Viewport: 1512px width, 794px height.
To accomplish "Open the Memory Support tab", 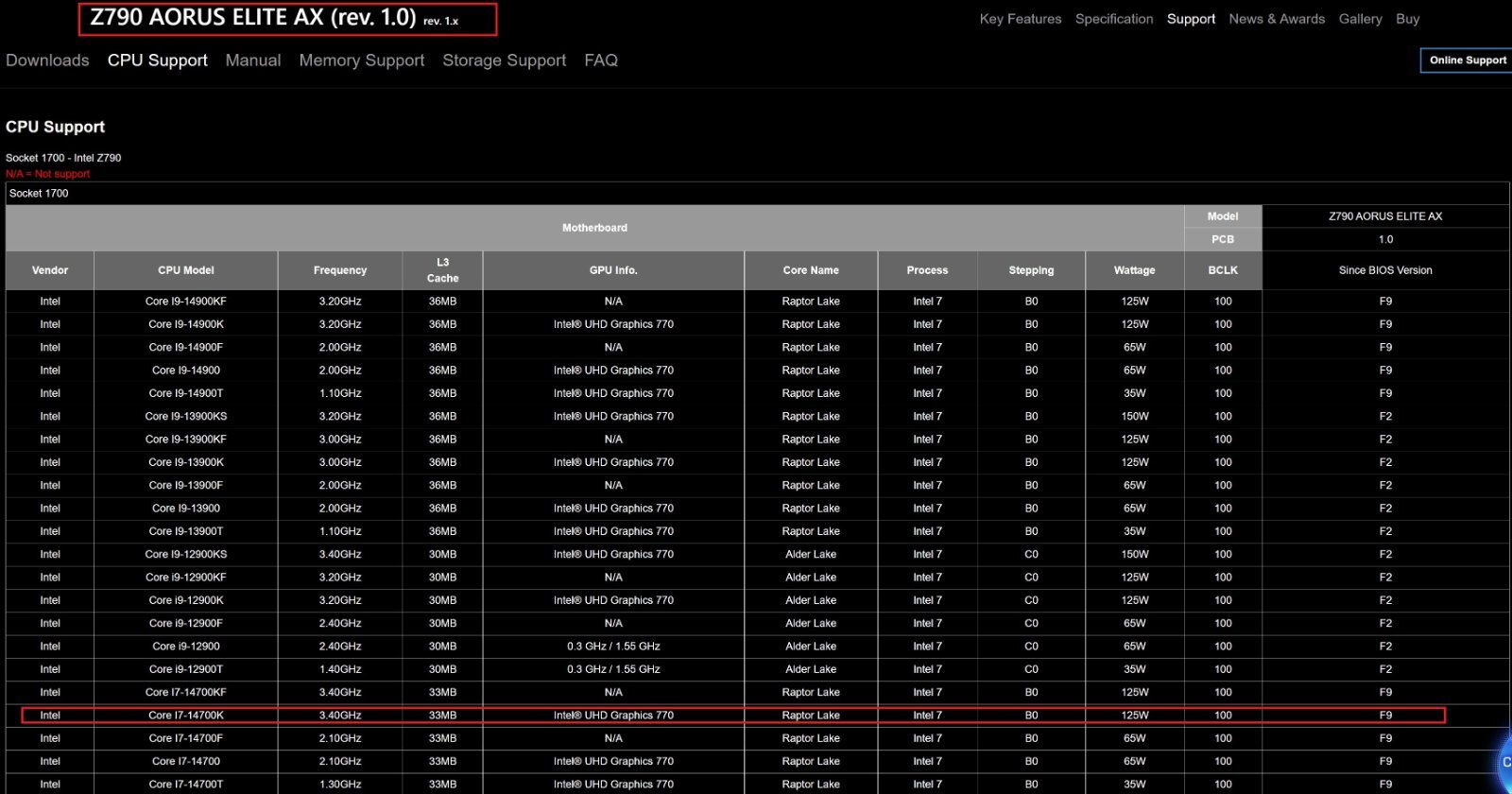I will 362,60.
